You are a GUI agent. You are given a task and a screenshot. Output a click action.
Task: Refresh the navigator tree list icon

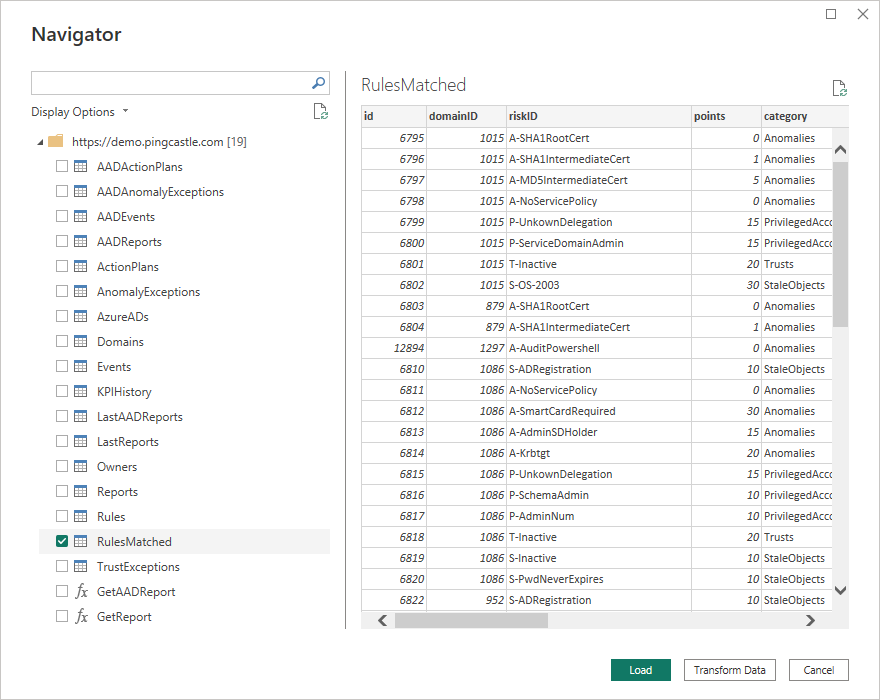pyautogui.click(x=320, y=111)
